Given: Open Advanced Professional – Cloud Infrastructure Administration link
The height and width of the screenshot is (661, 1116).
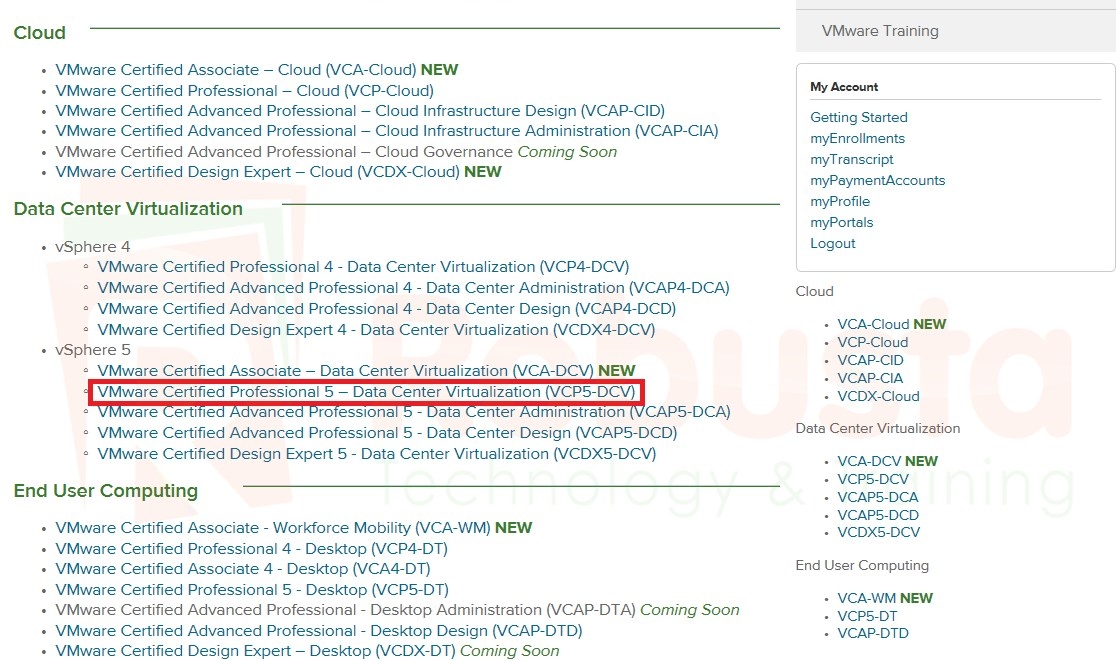Looking at the screenshot, I should (x=386, y=131).
